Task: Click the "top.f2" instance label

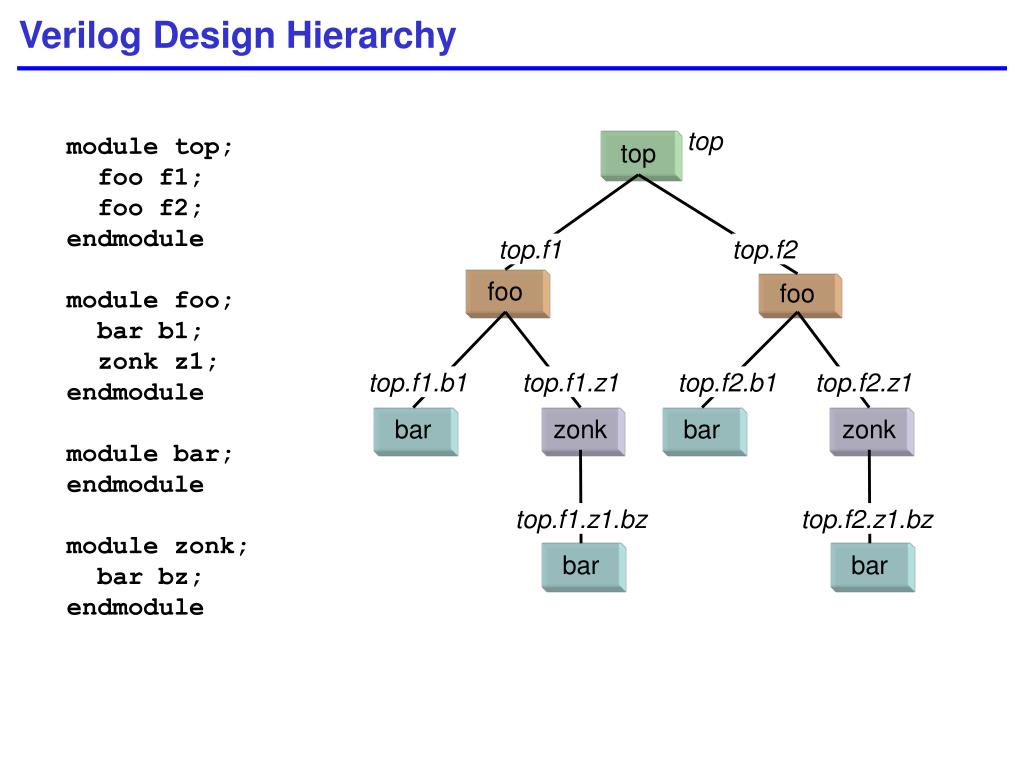Action: tap(765, 250)
